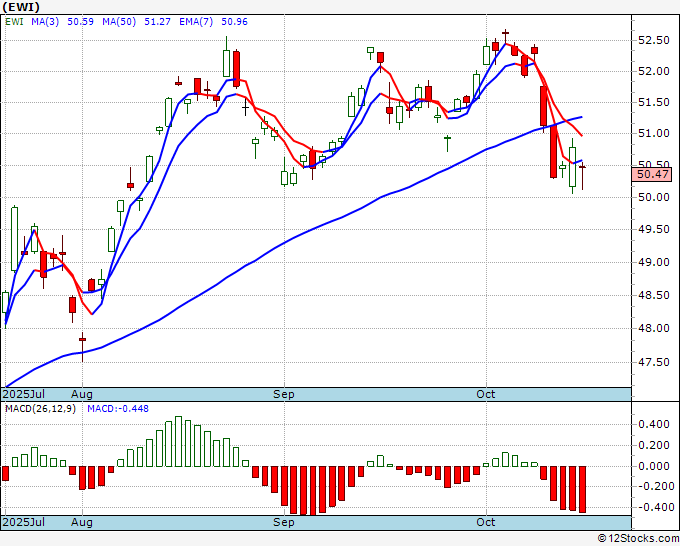Click Oct on the price chart date axis
This screenshot has width=680, height=546.
tap(486, 394)
